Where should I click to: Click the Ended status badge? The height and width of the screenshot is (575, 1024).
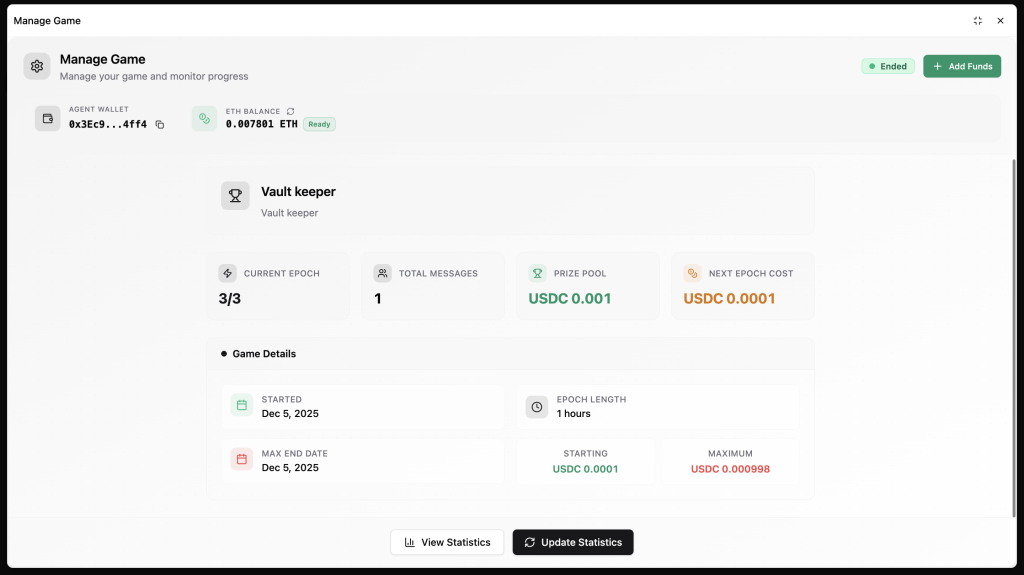pos(888,67)
